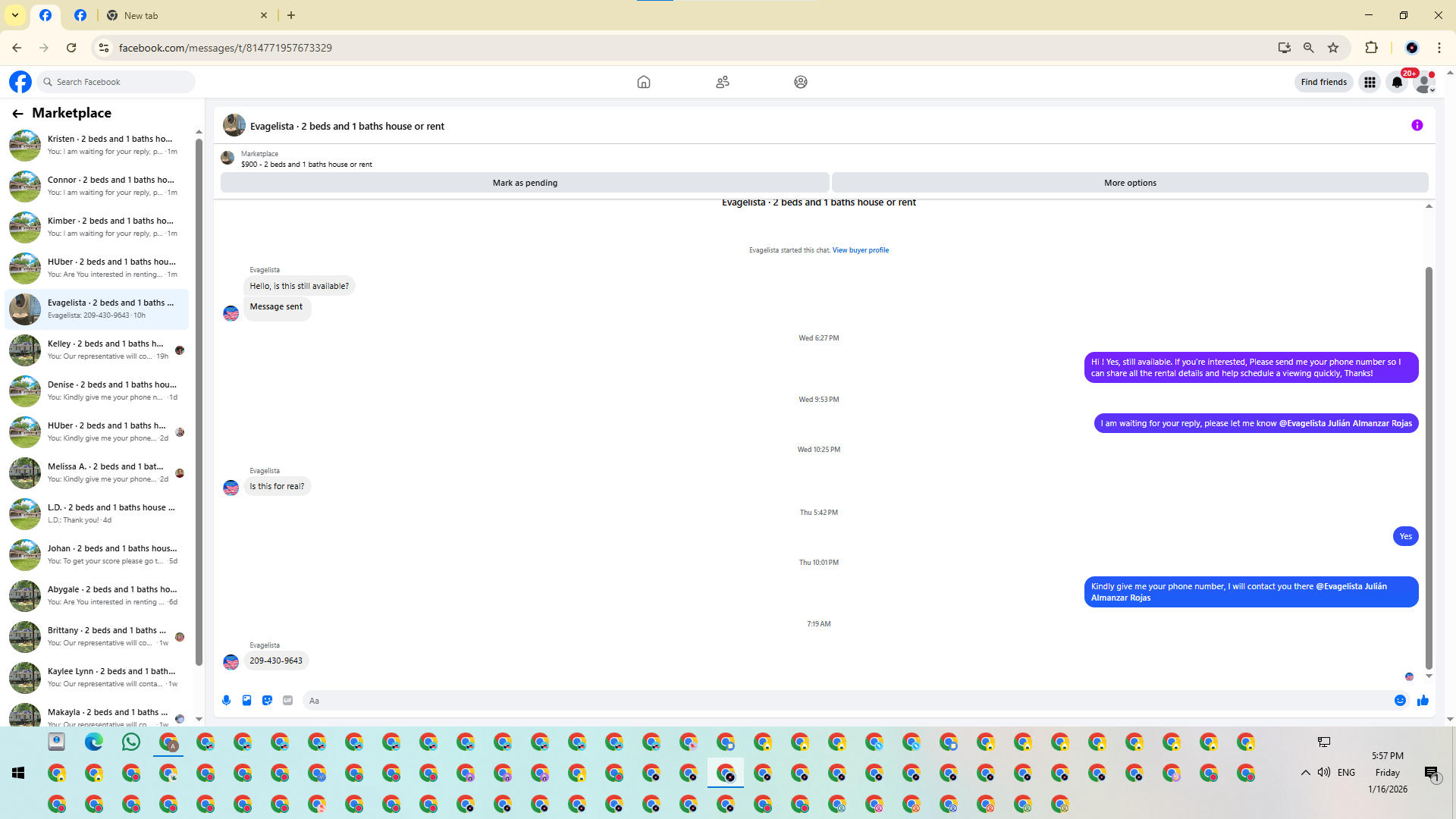Expand hidden system tray icons

pyautogui.click(x=1305, y=773)
